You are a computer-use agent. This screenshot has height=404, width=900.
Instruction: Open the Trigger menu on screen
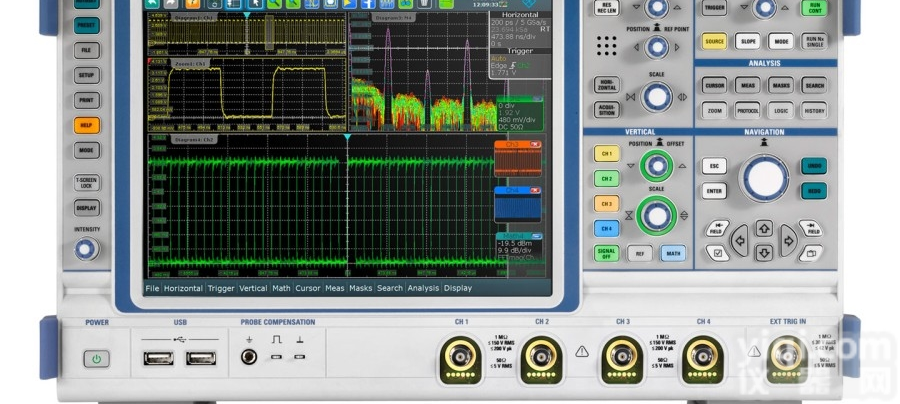(x=220, y=288)
